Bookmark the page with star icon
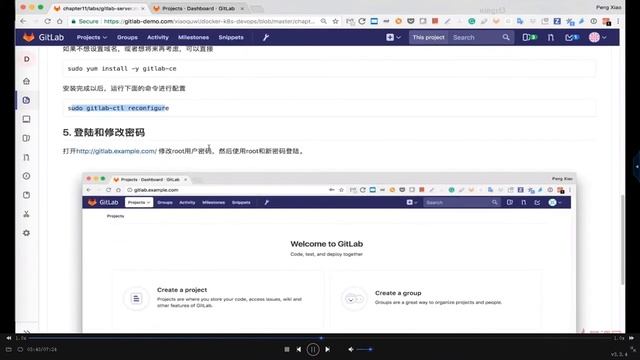The width and height of the screenshot is (640, 360). pos(336,21)
